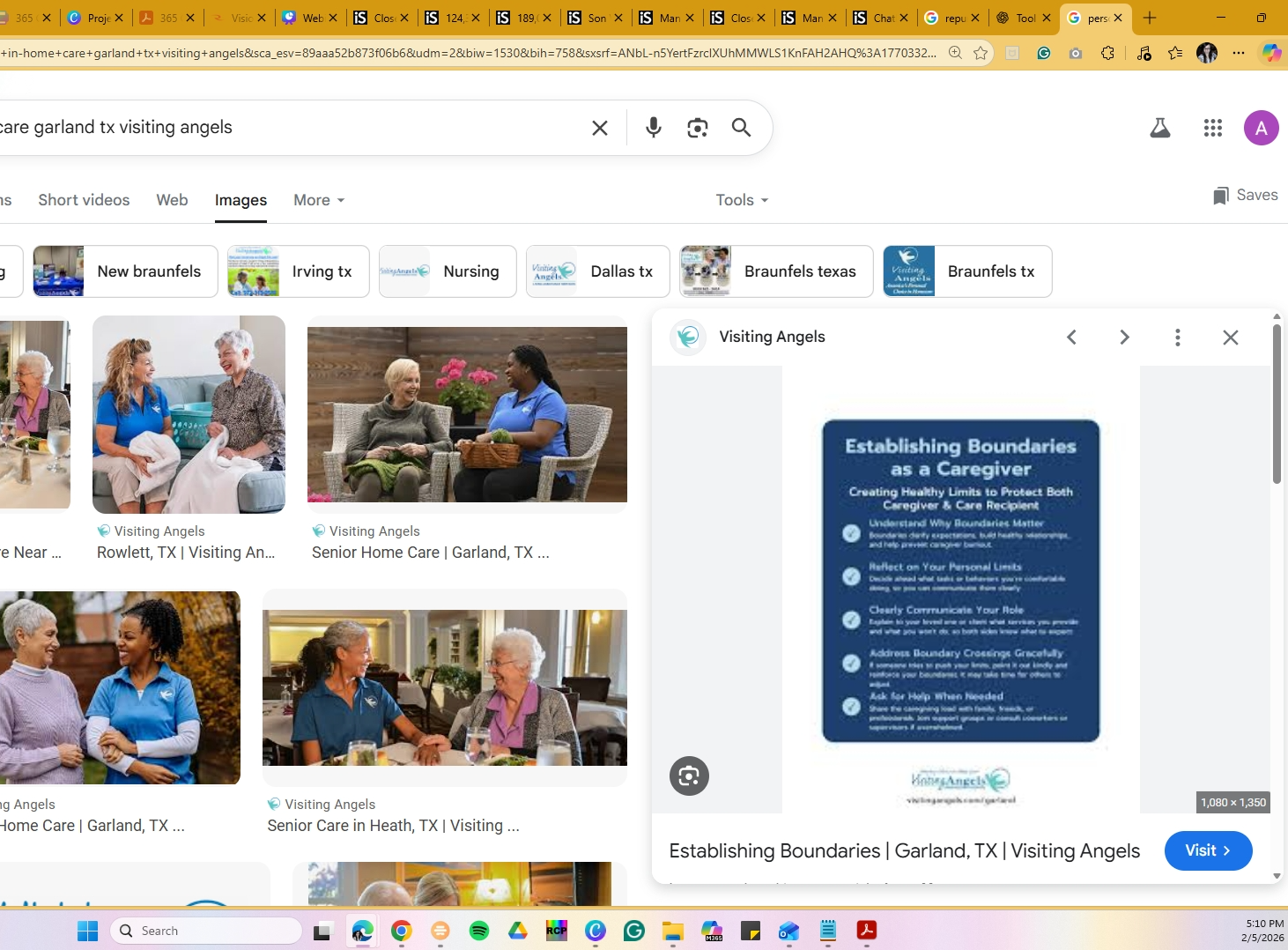Open Senior Home Care Garland image result
This screenshot has width=1288, height=950.
467,414
